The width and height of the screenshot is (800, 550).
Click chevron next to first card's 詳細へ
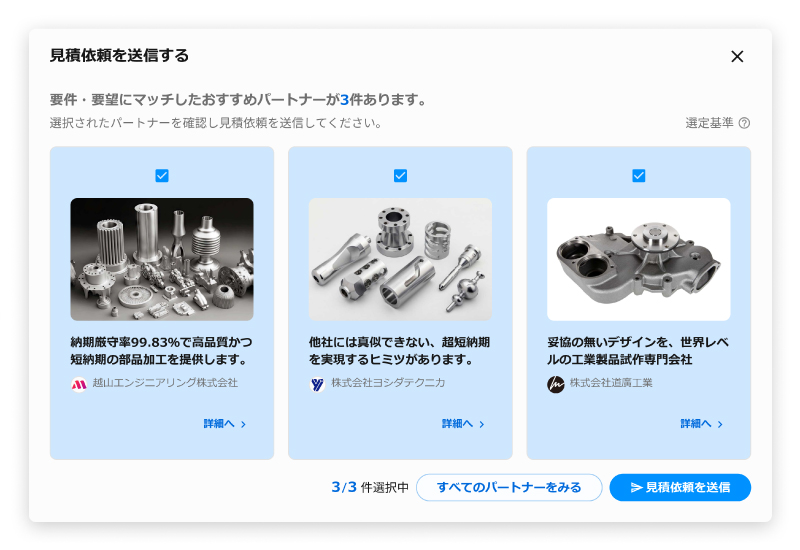[243, 424]
